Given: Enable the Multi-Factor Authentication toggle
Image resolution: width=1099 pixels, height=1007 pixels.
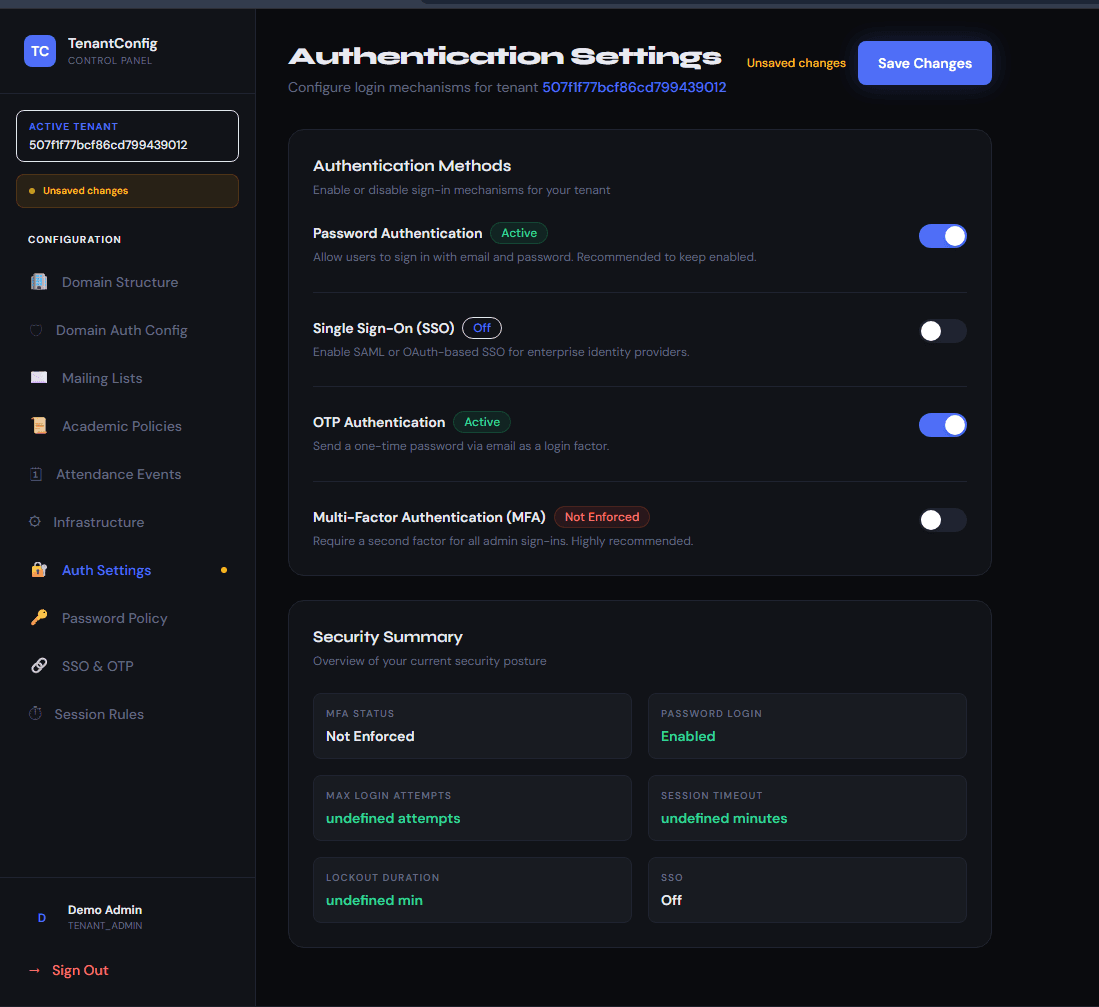Looking at the screenshot, I should click(x=942, y=520).
